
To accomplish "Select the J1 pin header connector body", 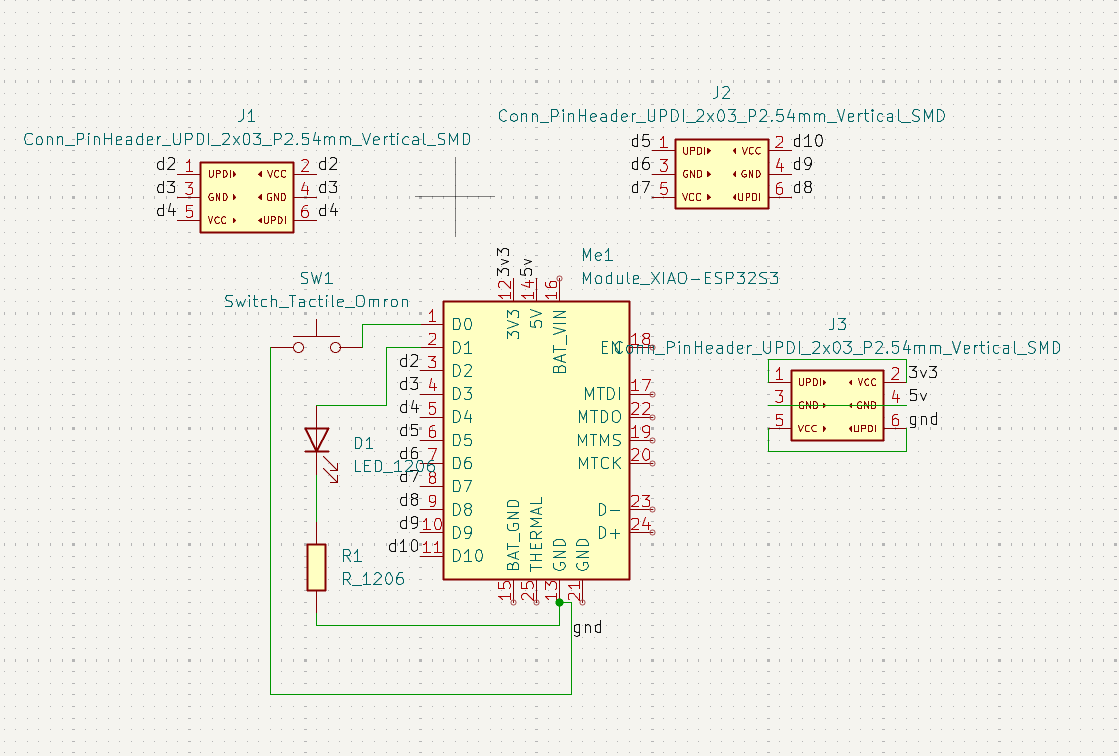I will pos(247,197).
